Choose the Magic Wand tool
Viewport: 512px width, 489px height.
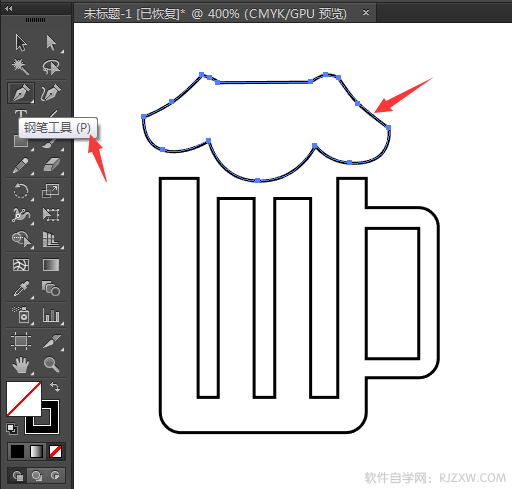point(21,67)
